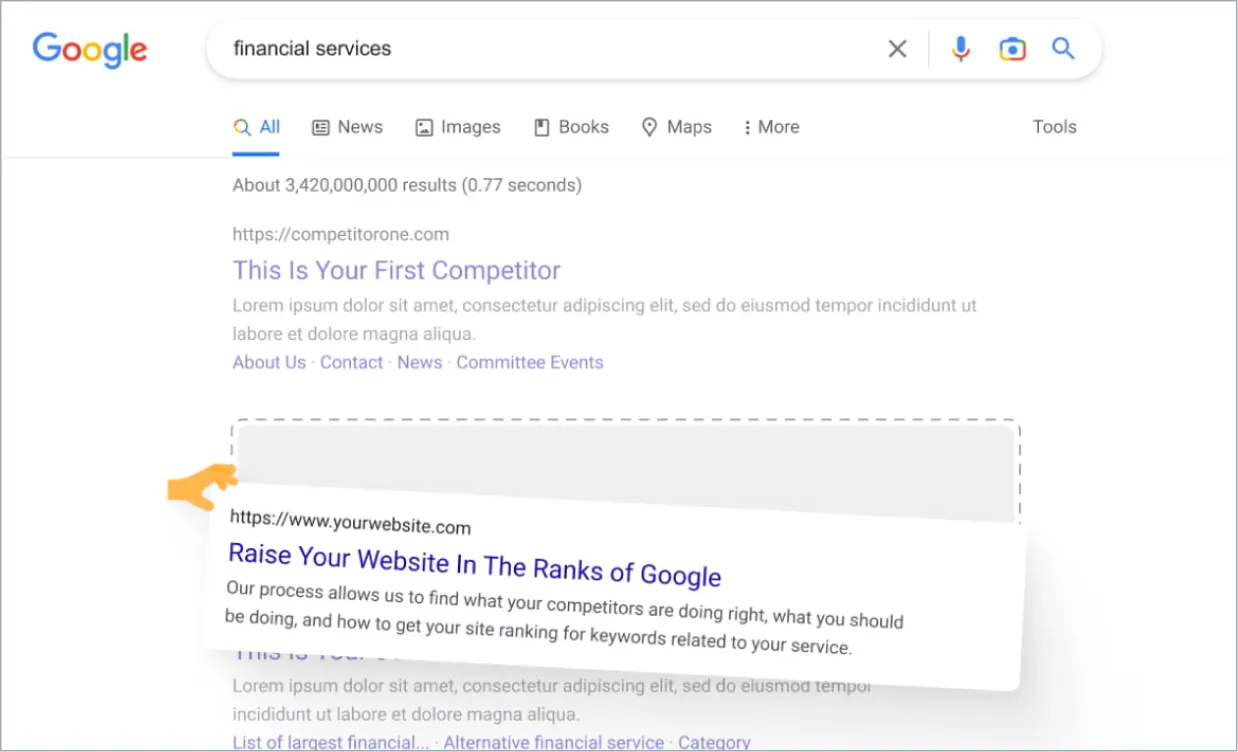
Task: Click the Alternative financial service link
Action: 553,742
